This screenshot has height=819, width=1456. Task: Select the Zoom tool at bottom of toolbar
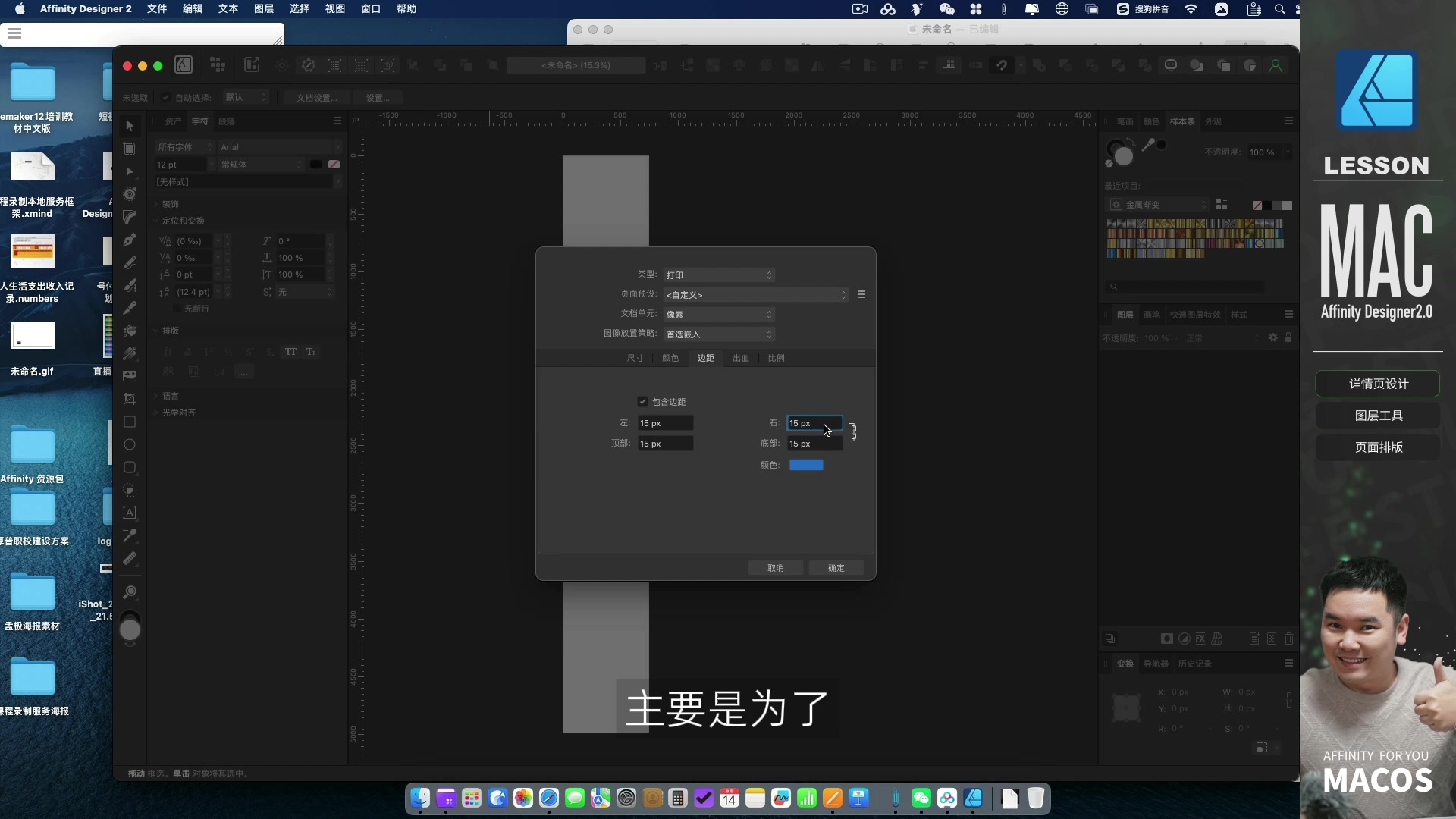(x=130, y=592)
